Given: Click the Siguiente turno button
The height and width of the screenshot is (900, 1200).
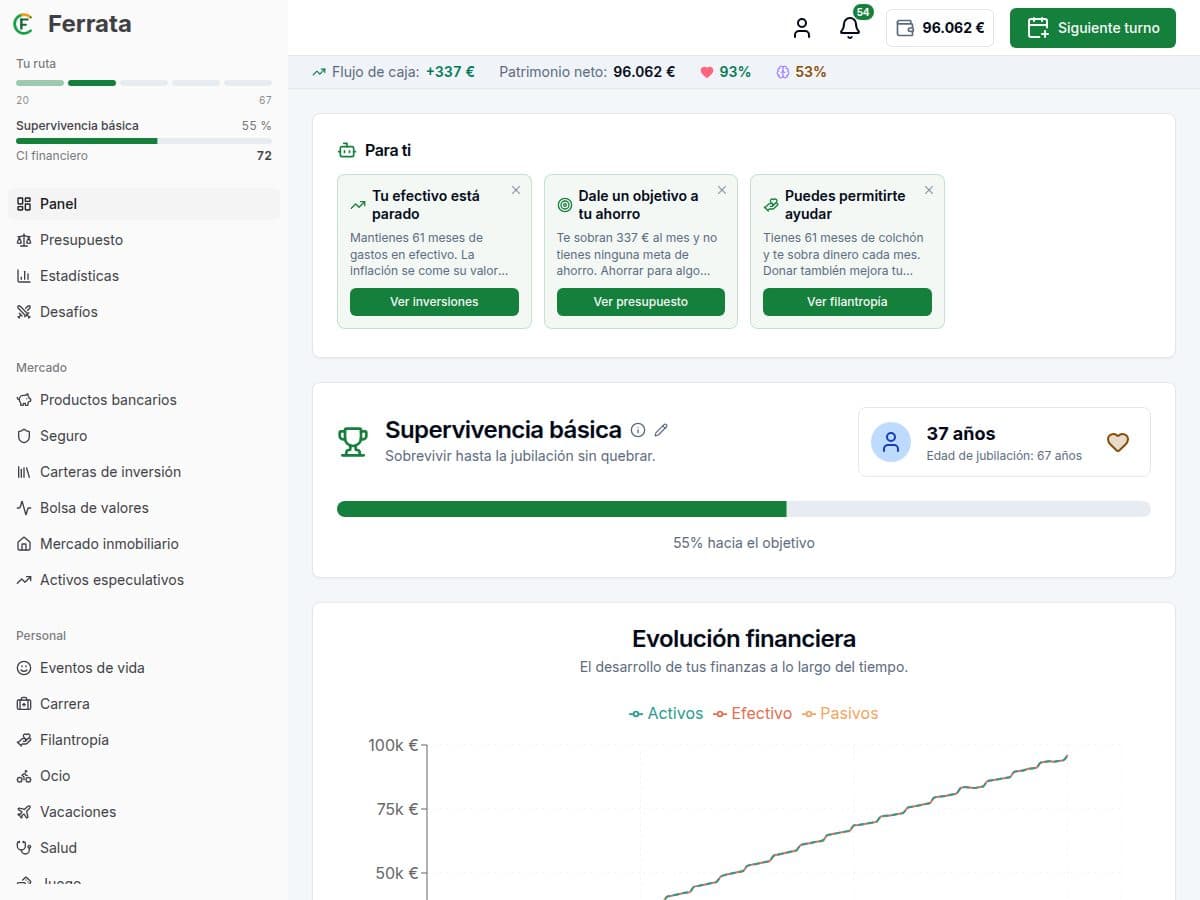Looking at the screenshot, I should click(1093, 28).
